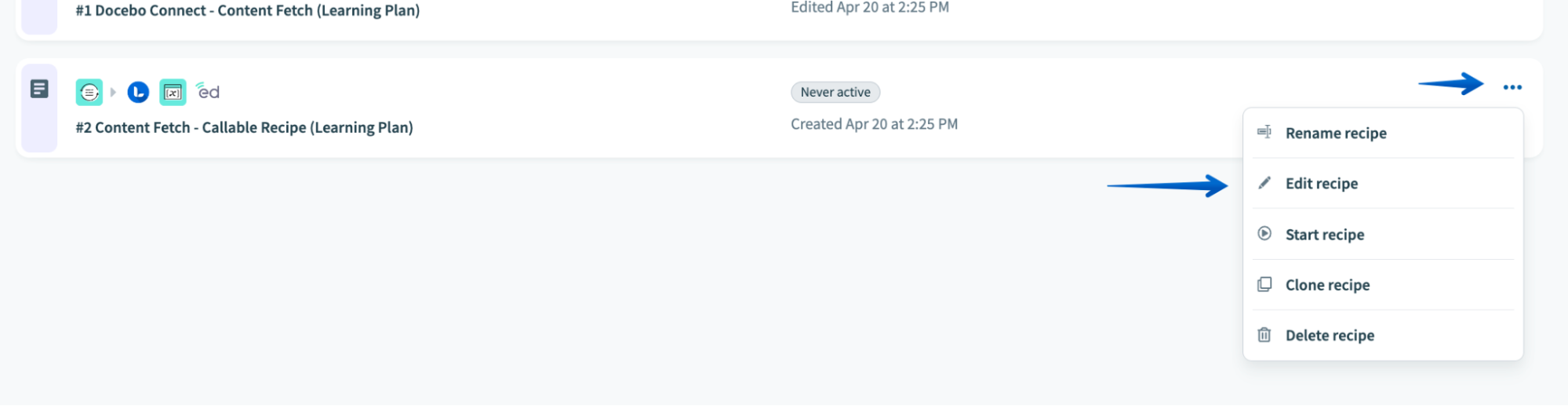This screenshot has height=406, width=1568.
Task: Open #2 Content Fetch - Callable Recipe
Action: [244, 127]
